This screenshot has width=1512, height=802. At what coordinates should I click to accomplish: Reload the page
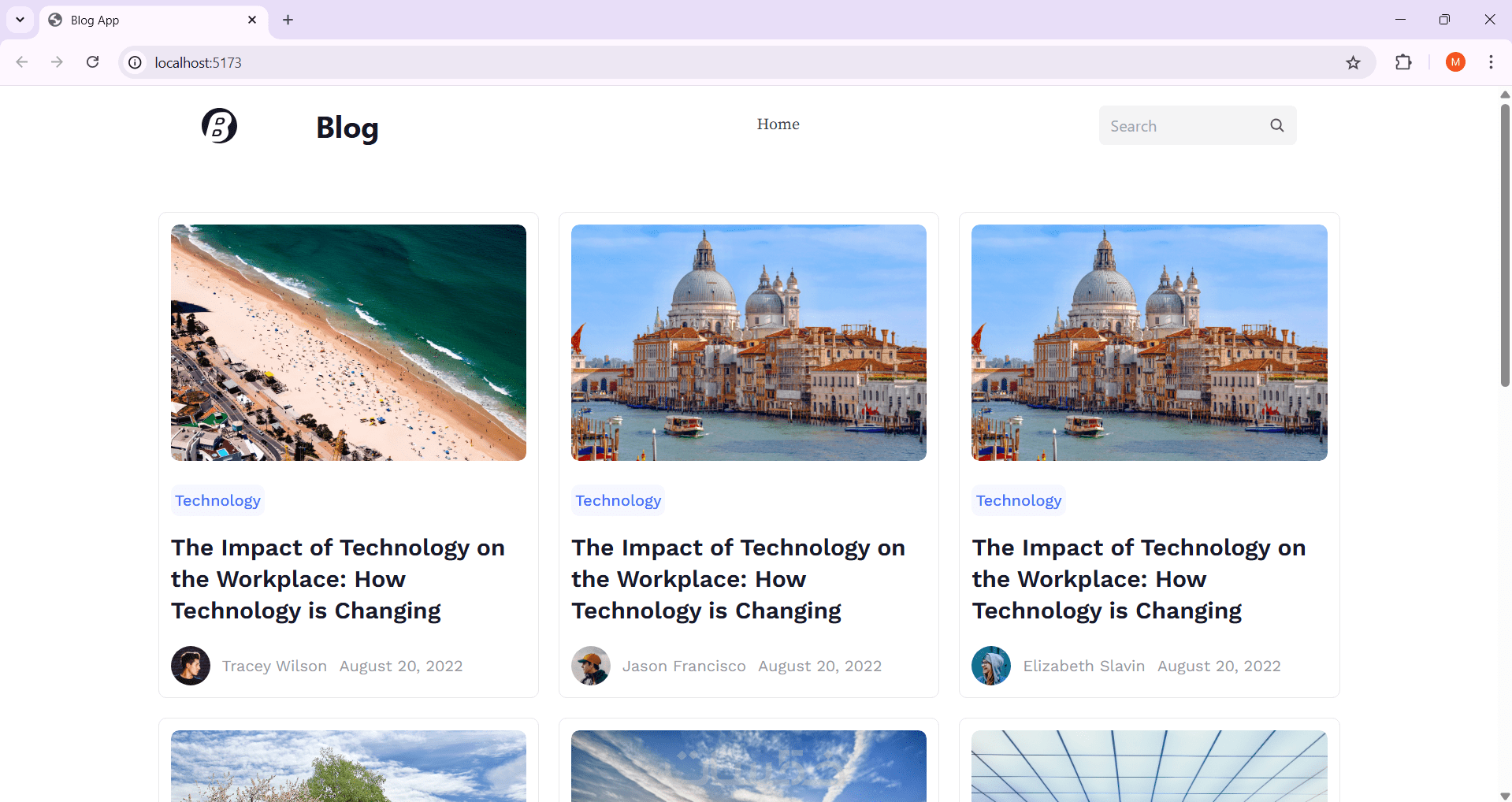point(92,62)
